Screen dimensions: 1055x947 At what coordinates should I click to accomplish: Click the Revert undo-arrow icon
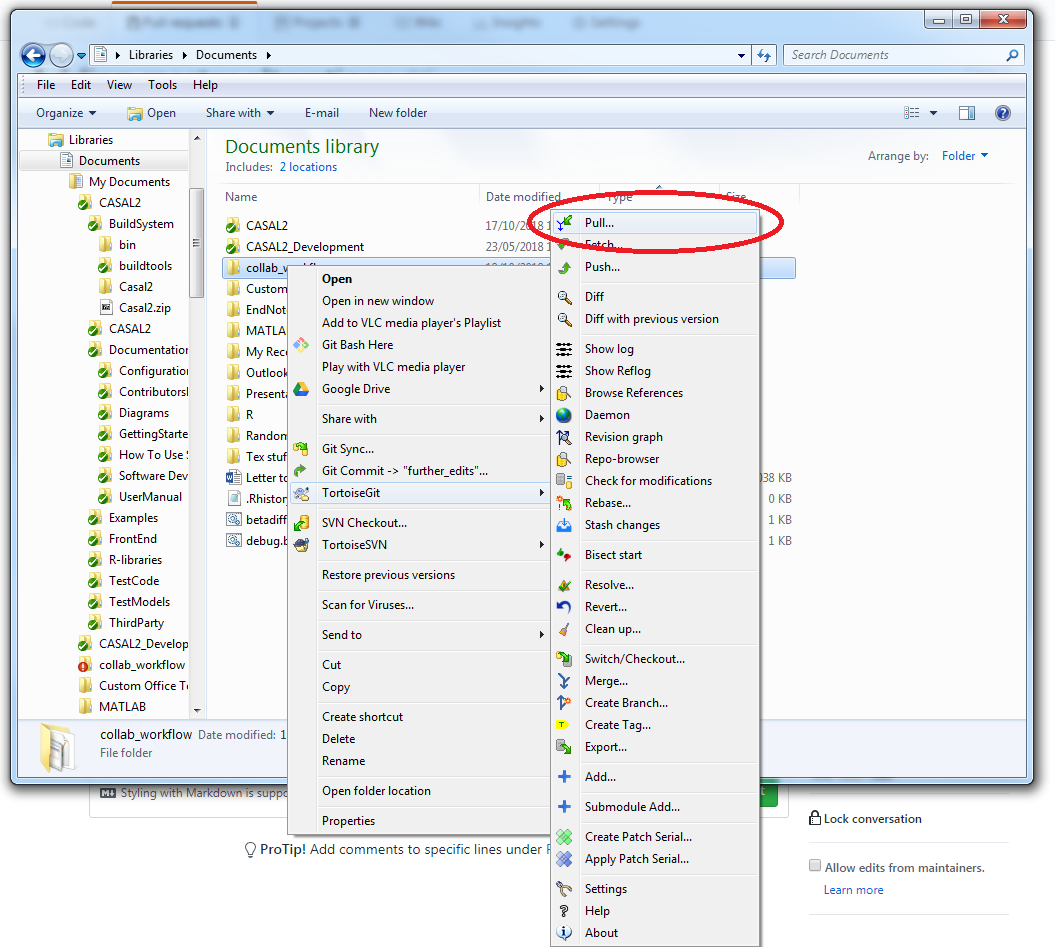565,607
